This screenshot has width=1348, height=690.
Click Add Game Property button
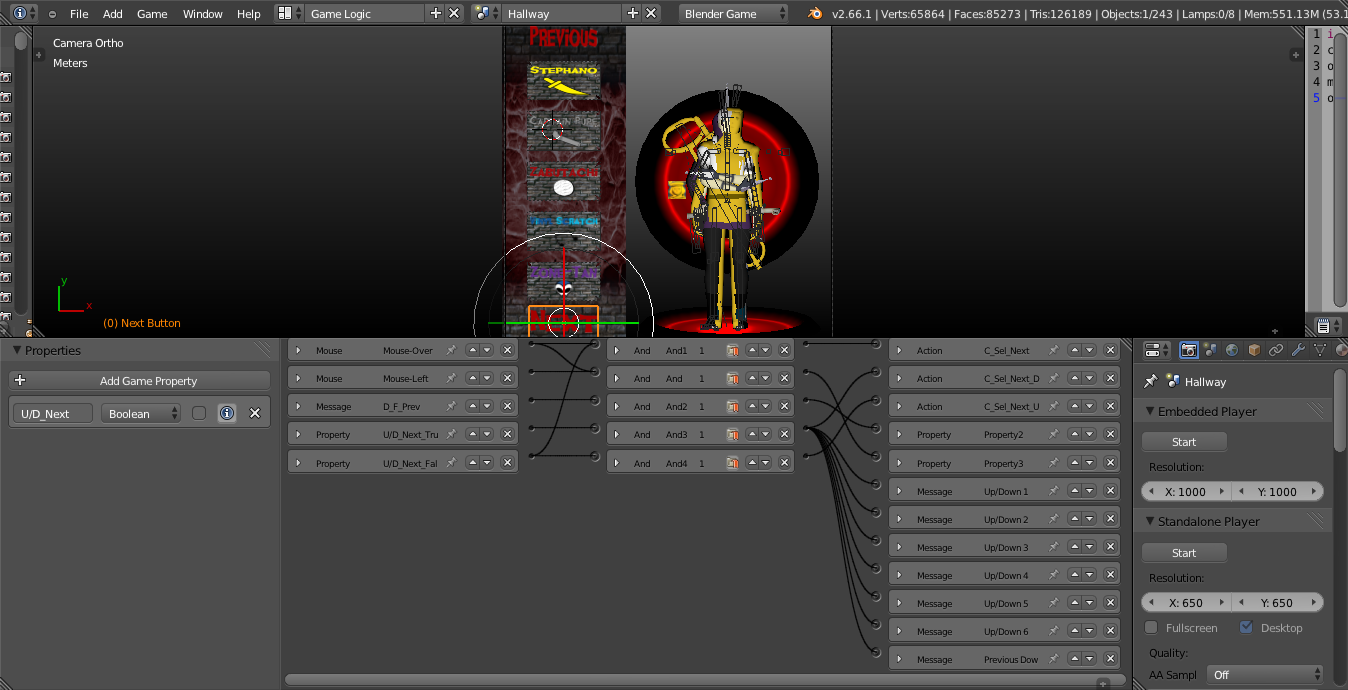point(140,380)
